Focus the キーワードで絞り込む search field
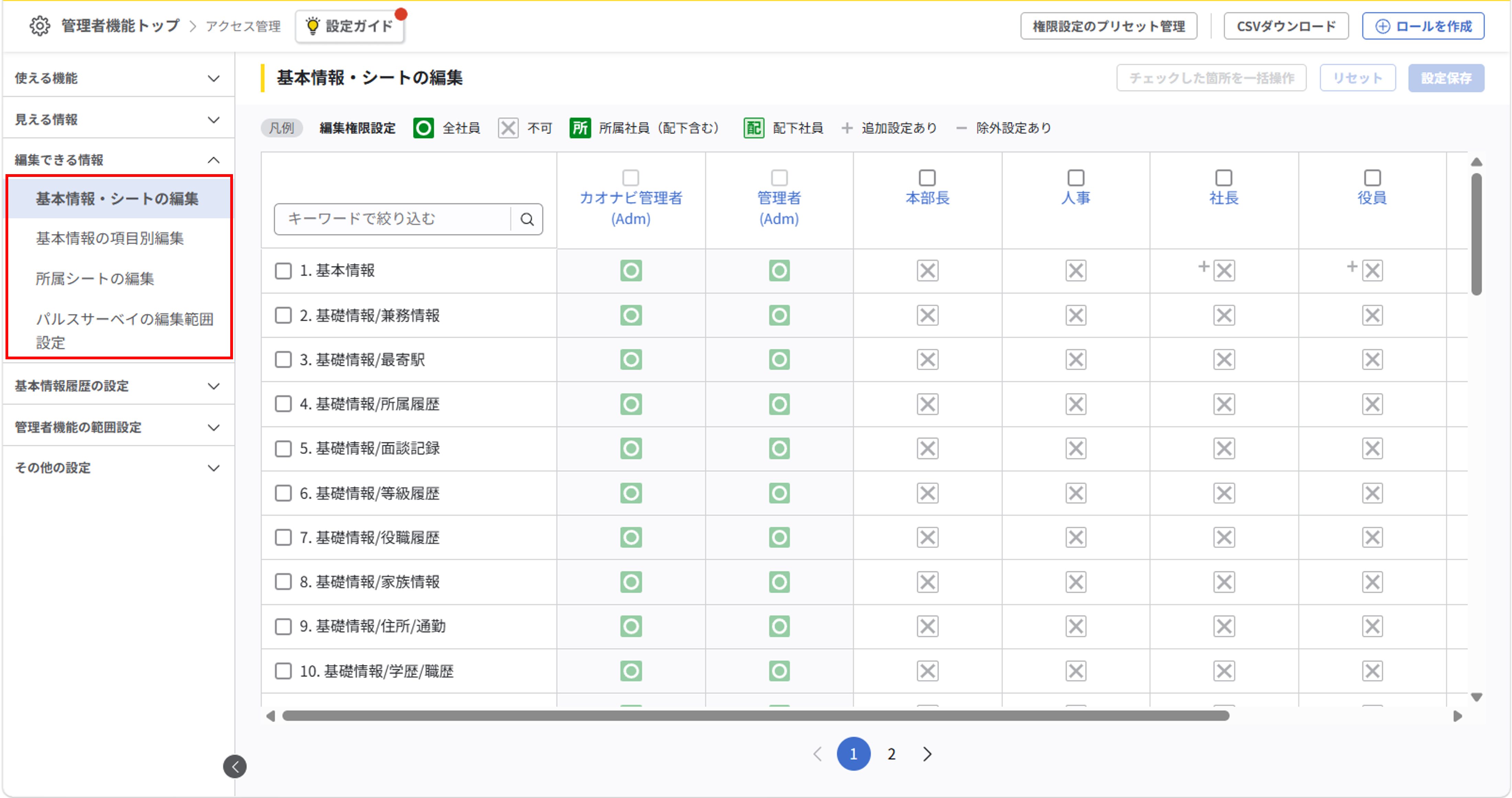 [393, 219]
